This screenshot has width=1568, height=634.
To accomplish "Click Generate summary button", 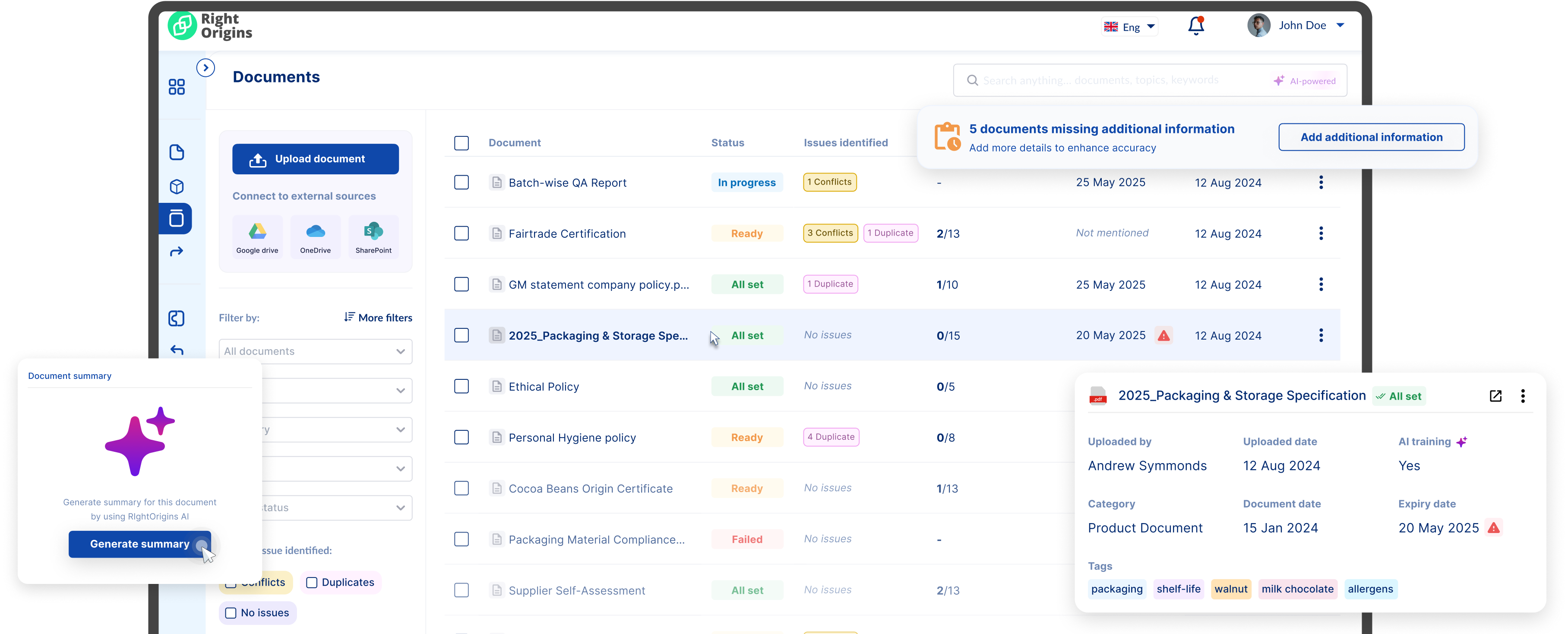I will [x=139, y=544].
